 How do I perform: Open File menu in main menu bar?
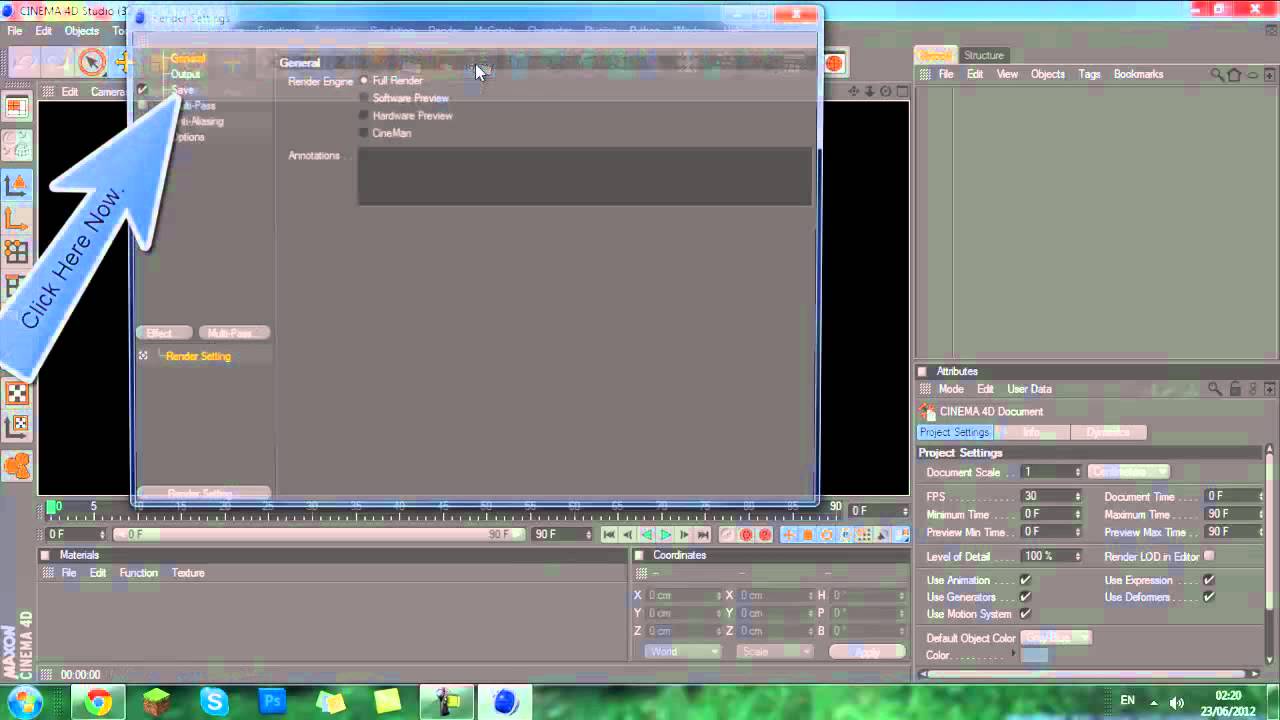(15, 31)
